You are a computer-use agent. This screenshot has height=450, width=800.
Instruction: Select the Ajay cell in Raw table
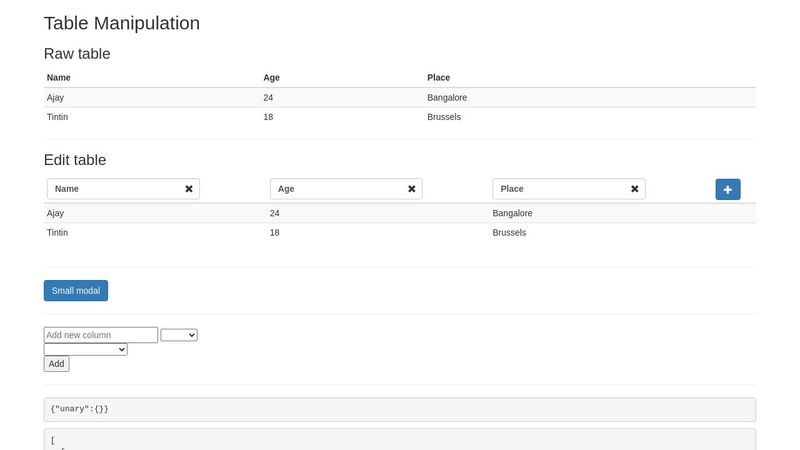[57, 98]
